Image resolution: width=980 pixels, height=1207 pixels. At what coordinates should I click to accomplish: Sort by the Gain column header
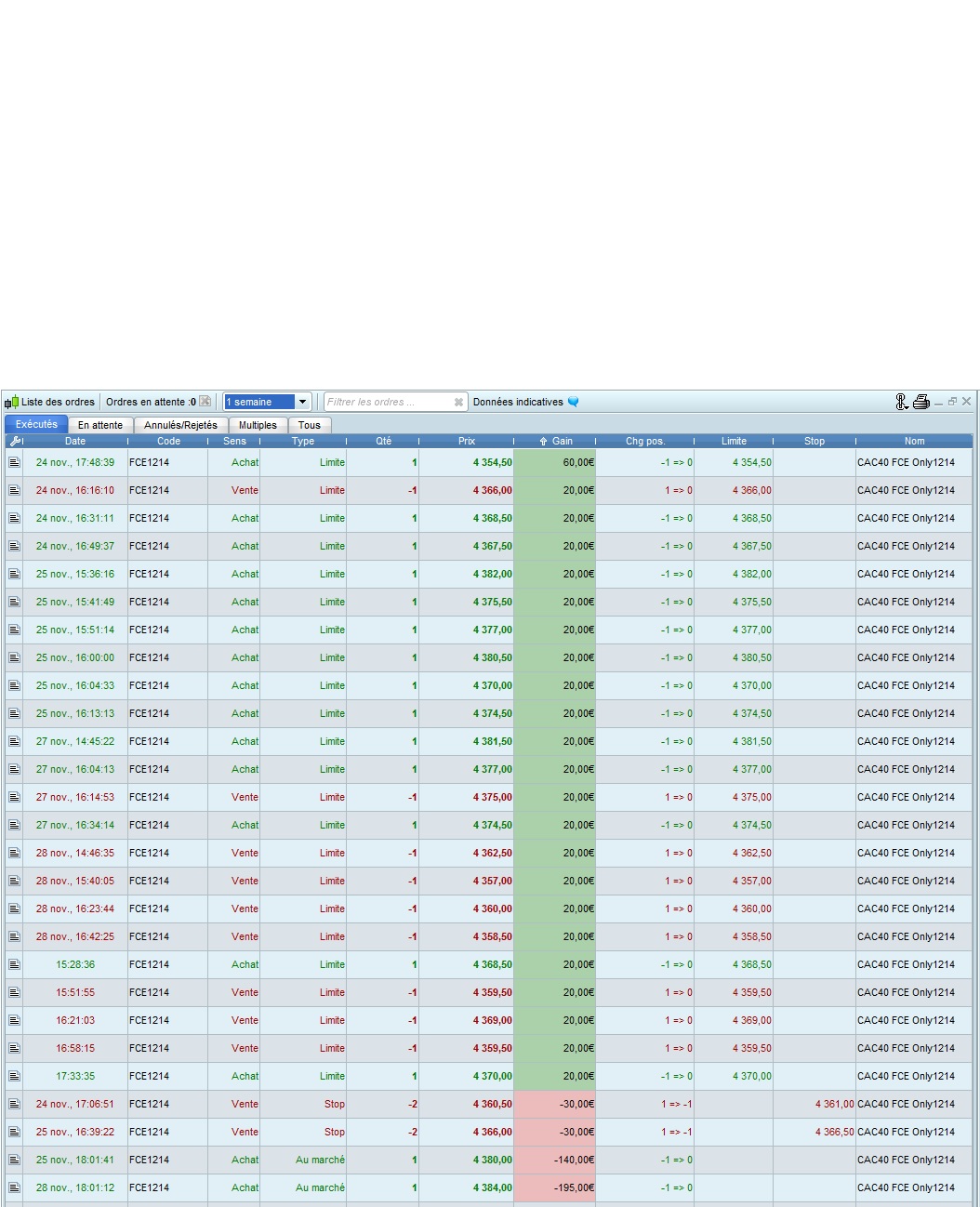(556, 441)
